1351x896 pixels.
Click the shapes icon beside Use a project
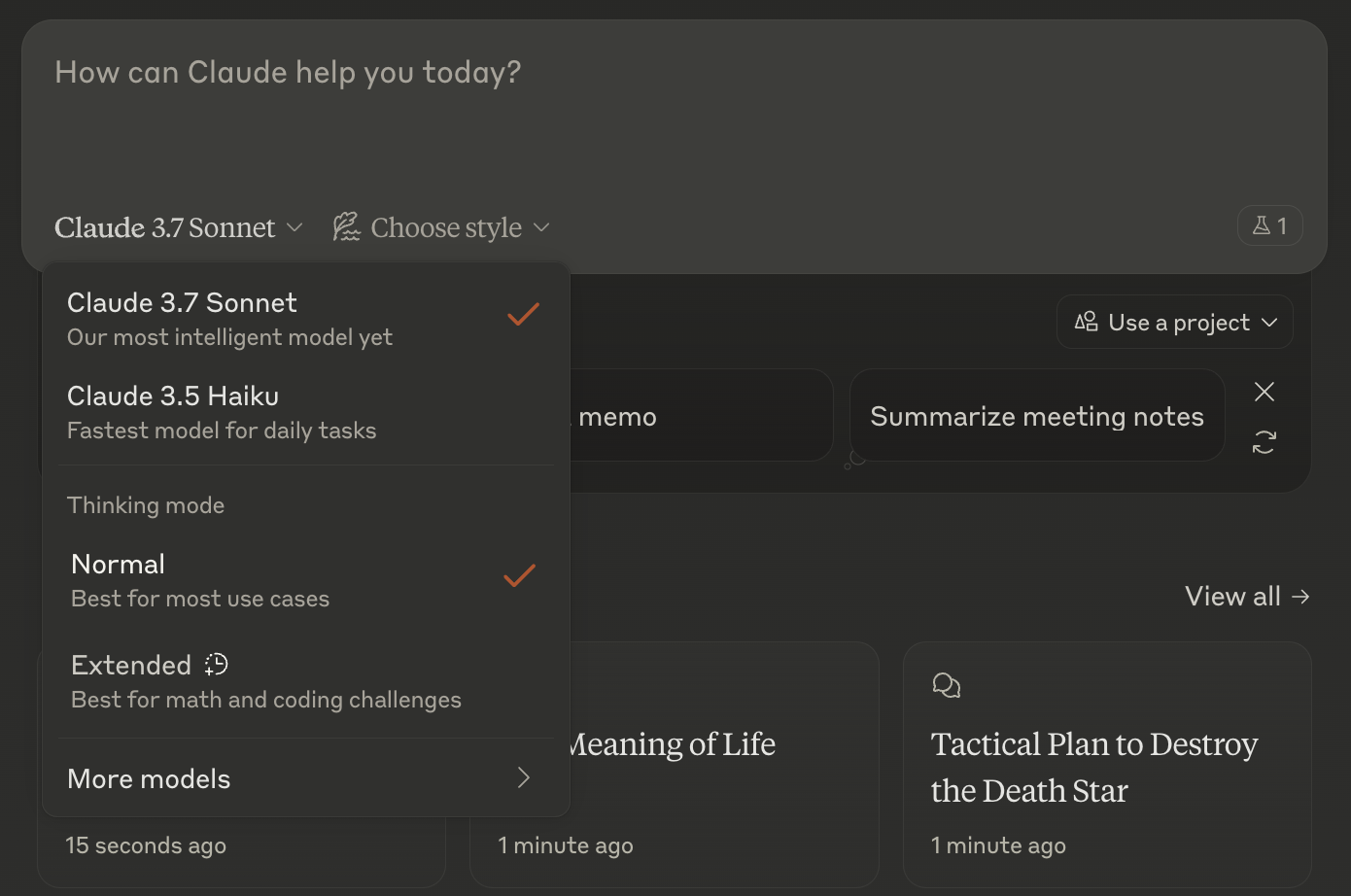click(x=1086, y=322)
